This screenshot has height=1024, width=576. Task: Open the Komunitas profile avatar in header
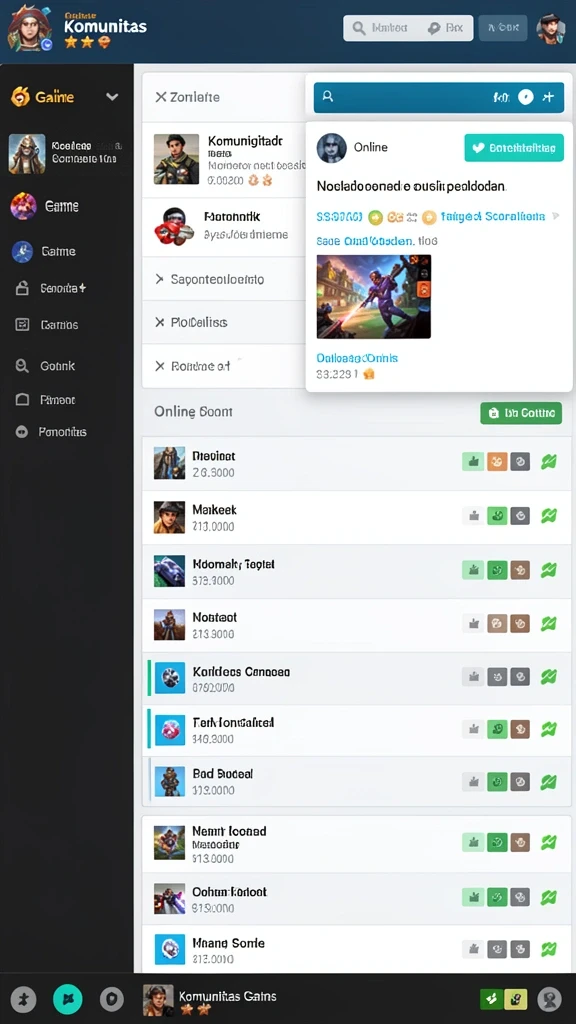29,28
